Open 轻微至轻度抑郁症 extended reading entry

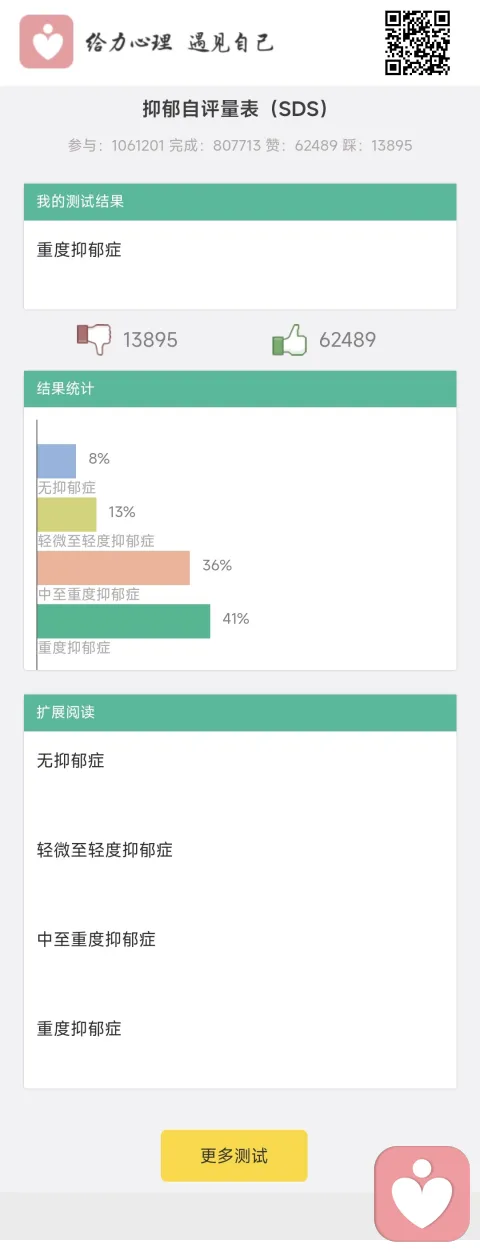pyautogui.click(x=240, y=850)
